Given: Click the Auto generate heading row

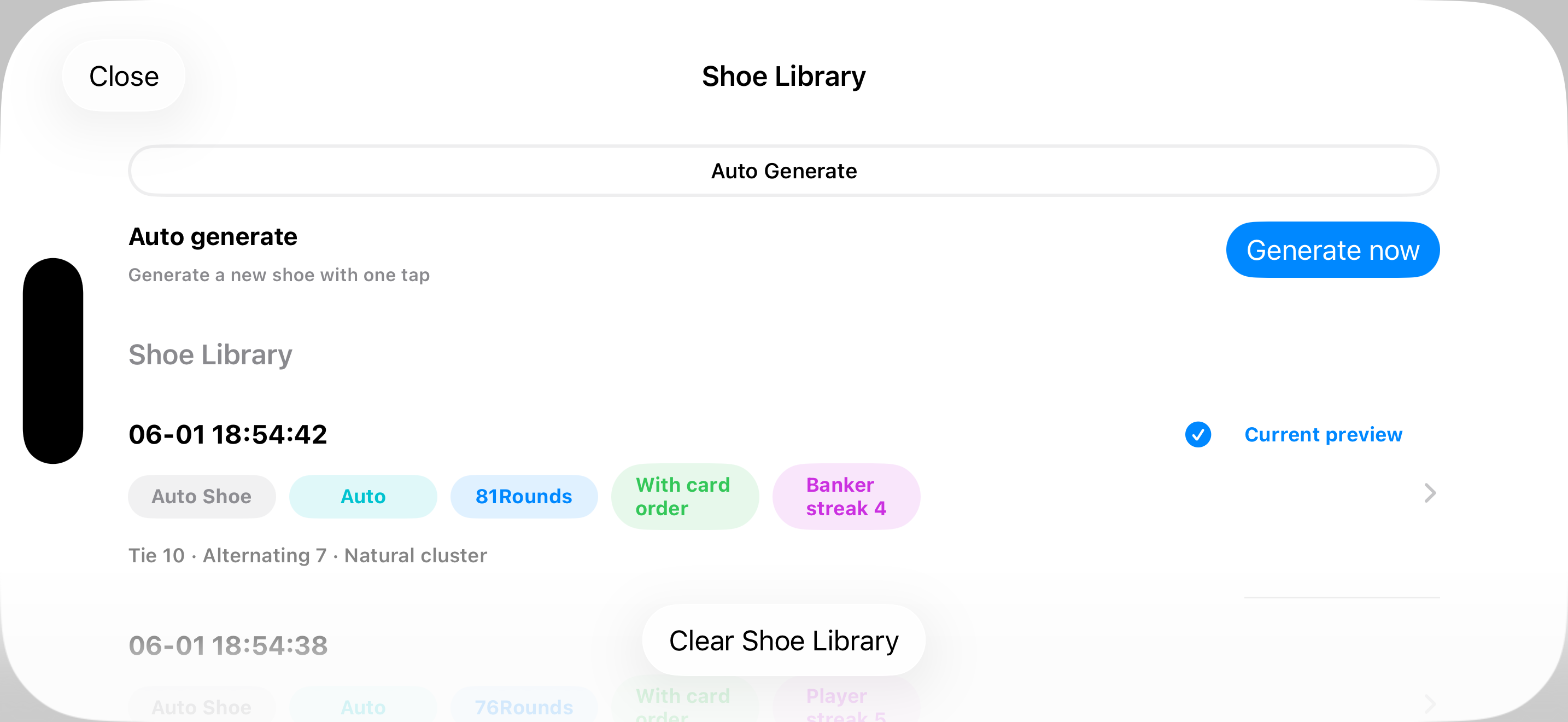Looking at the screenshot, I should pos(213,236).
